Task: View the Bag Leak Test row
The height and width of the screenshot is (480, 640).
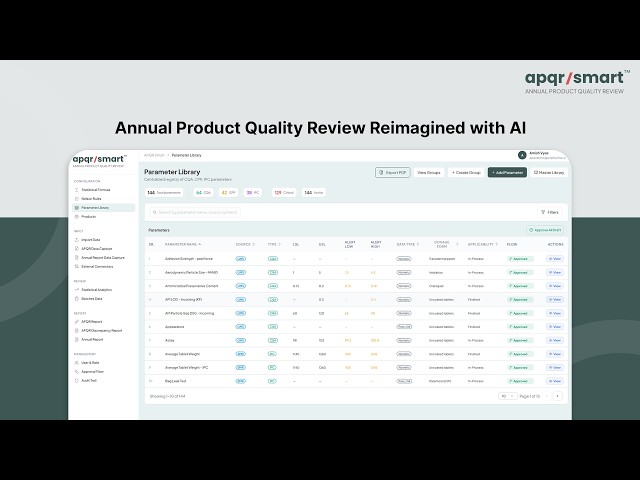Action: [x=555, y=381]
